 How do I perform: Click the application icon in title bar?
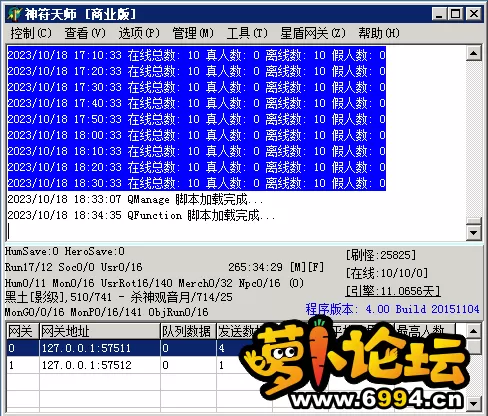15,14
